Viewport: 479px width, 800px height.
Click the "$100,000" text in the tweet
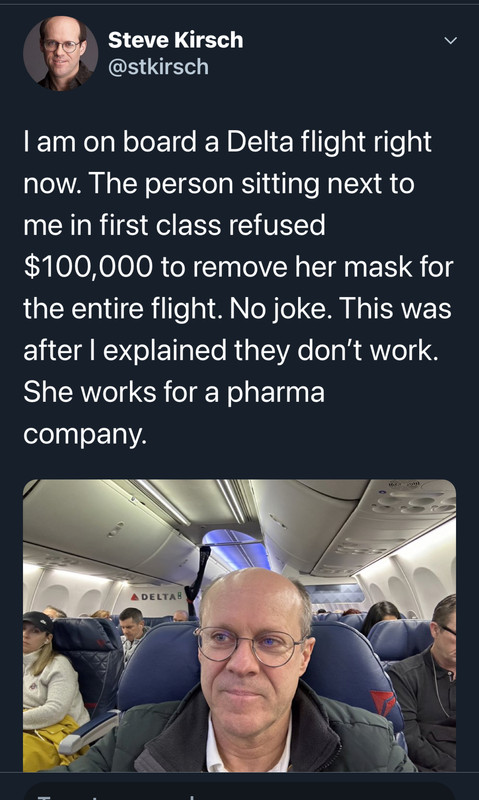pos(88,267)
